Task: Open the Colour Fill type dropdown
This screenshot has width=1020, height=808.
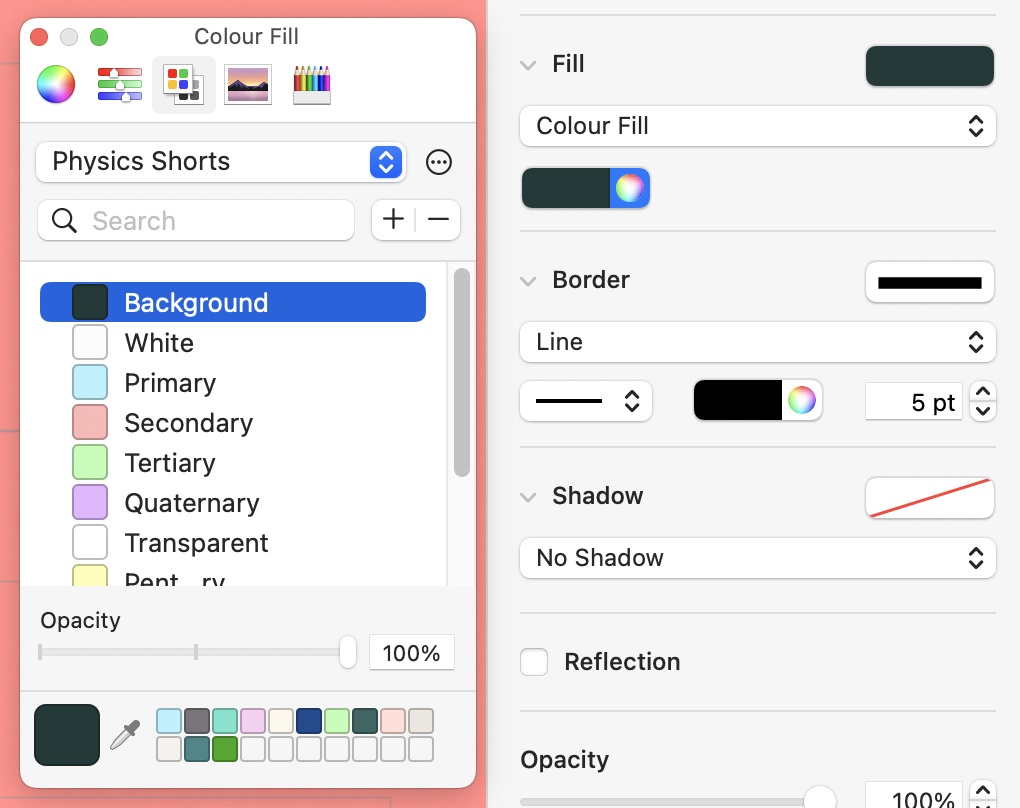Action: tap(757, 126)
